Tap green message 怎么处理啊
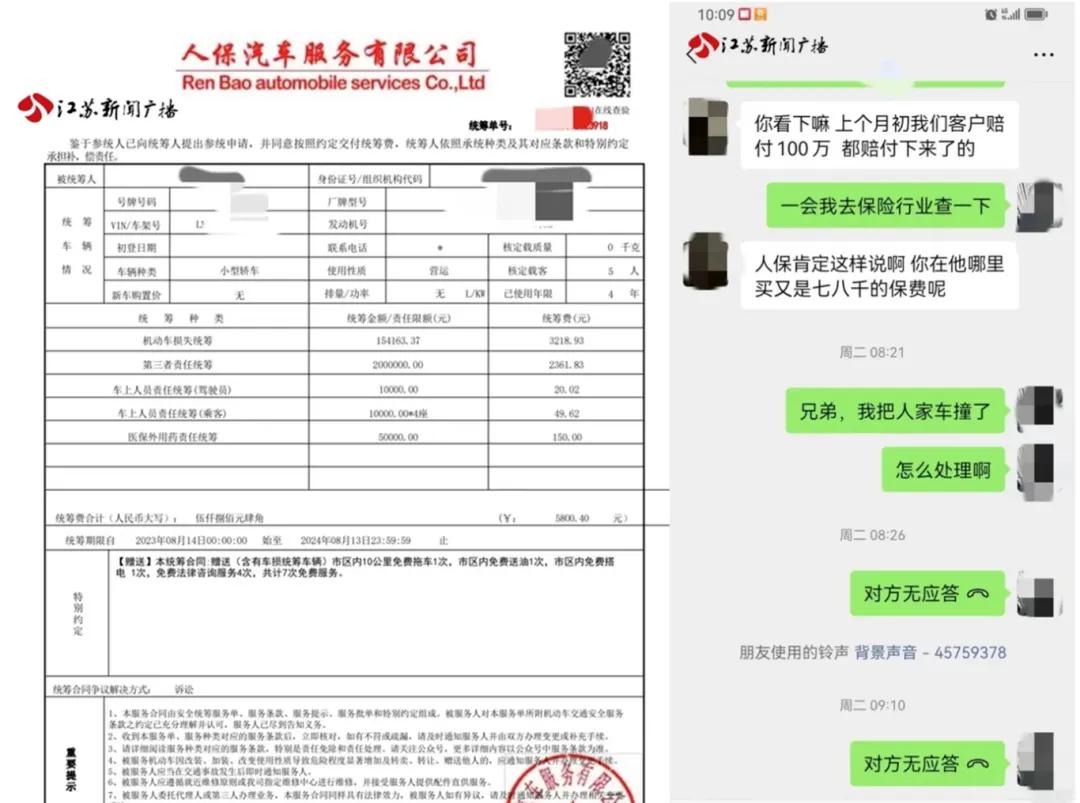Viewport: 1080px width, 803px height. click(943, 470)
